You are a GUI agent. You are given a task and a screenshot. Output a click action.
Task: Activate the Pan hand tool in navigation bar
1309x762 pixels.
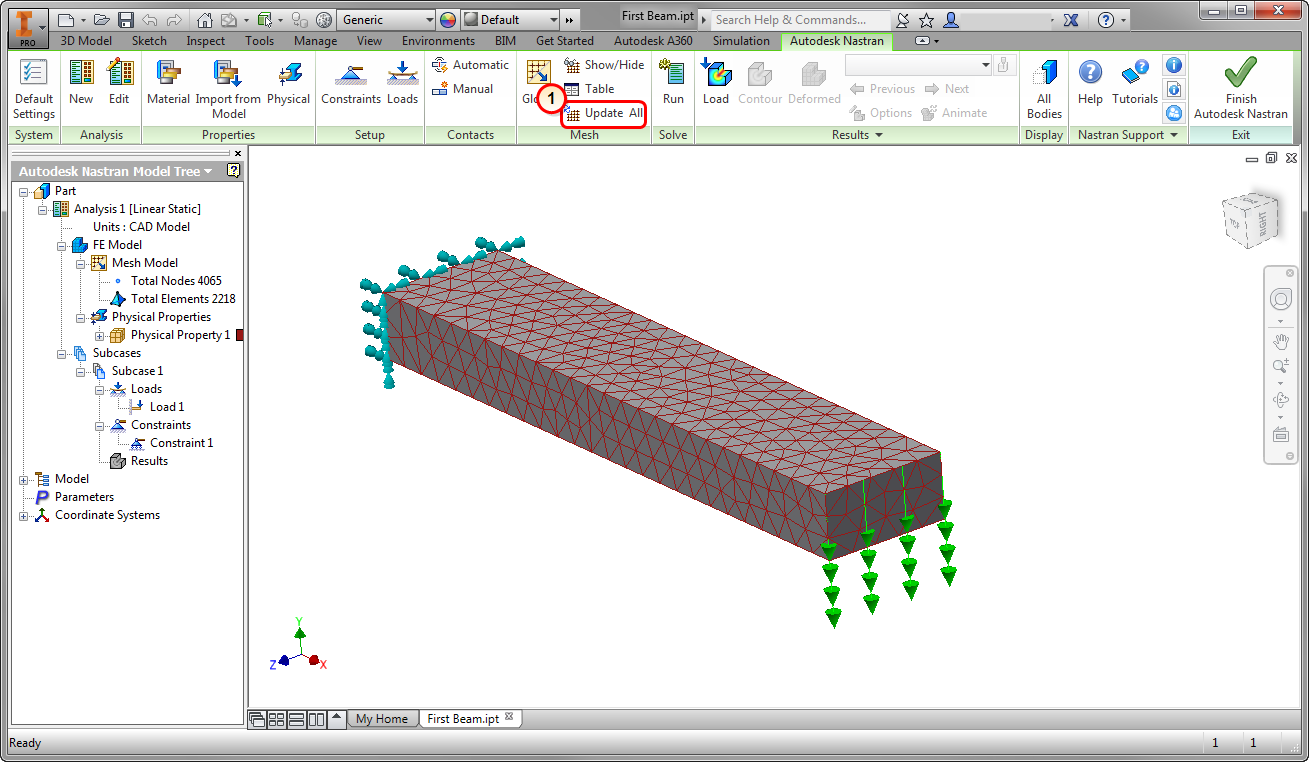[1281, 343]
